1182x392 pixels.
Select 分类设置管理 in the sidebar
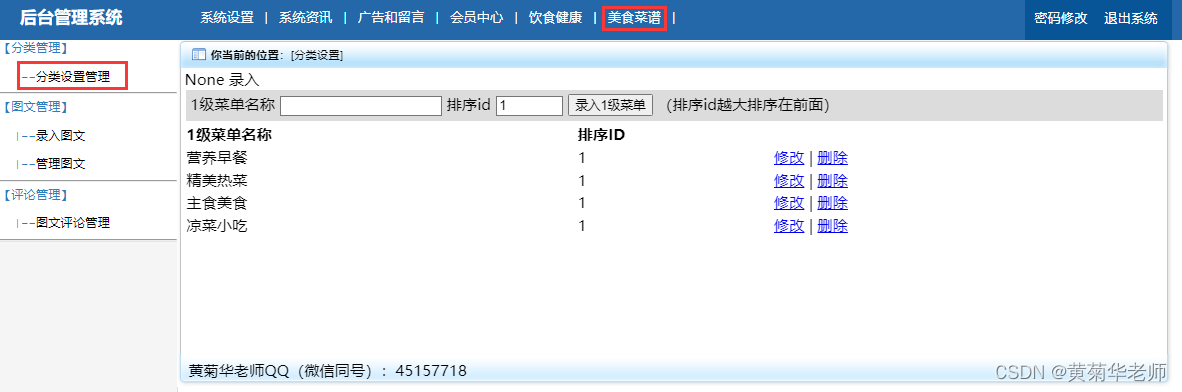coord(72,76)
